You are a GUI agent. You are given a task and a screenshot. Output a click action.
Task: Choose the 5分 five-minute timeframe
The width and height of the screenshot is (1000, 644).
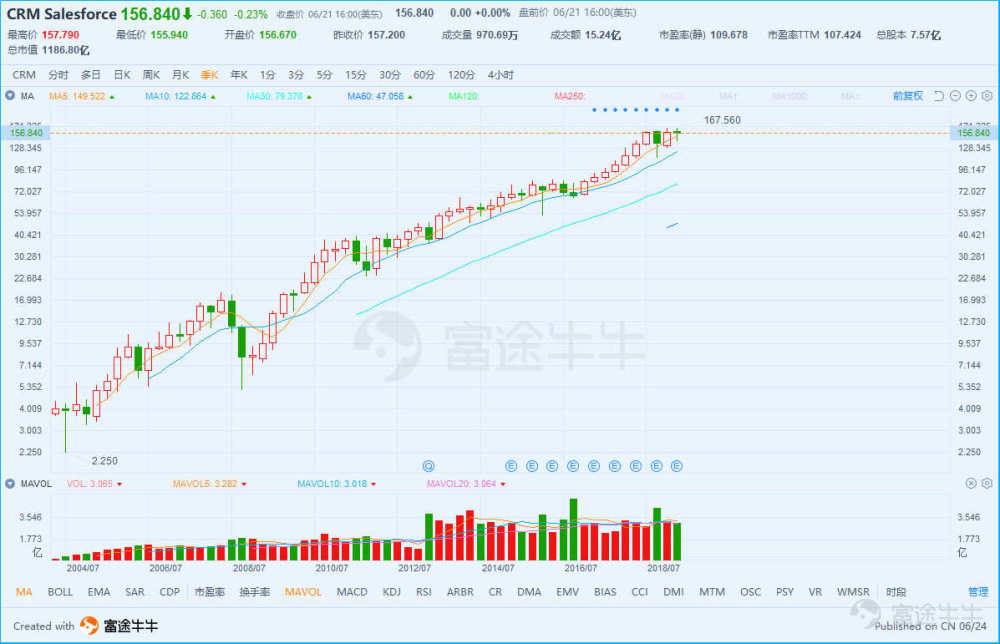(325, 75)
